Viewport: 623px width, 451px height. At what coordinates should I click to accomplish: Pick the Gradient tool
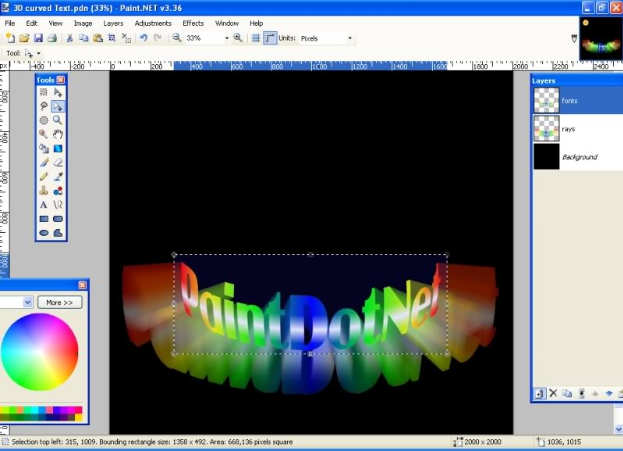coord(58,149)
